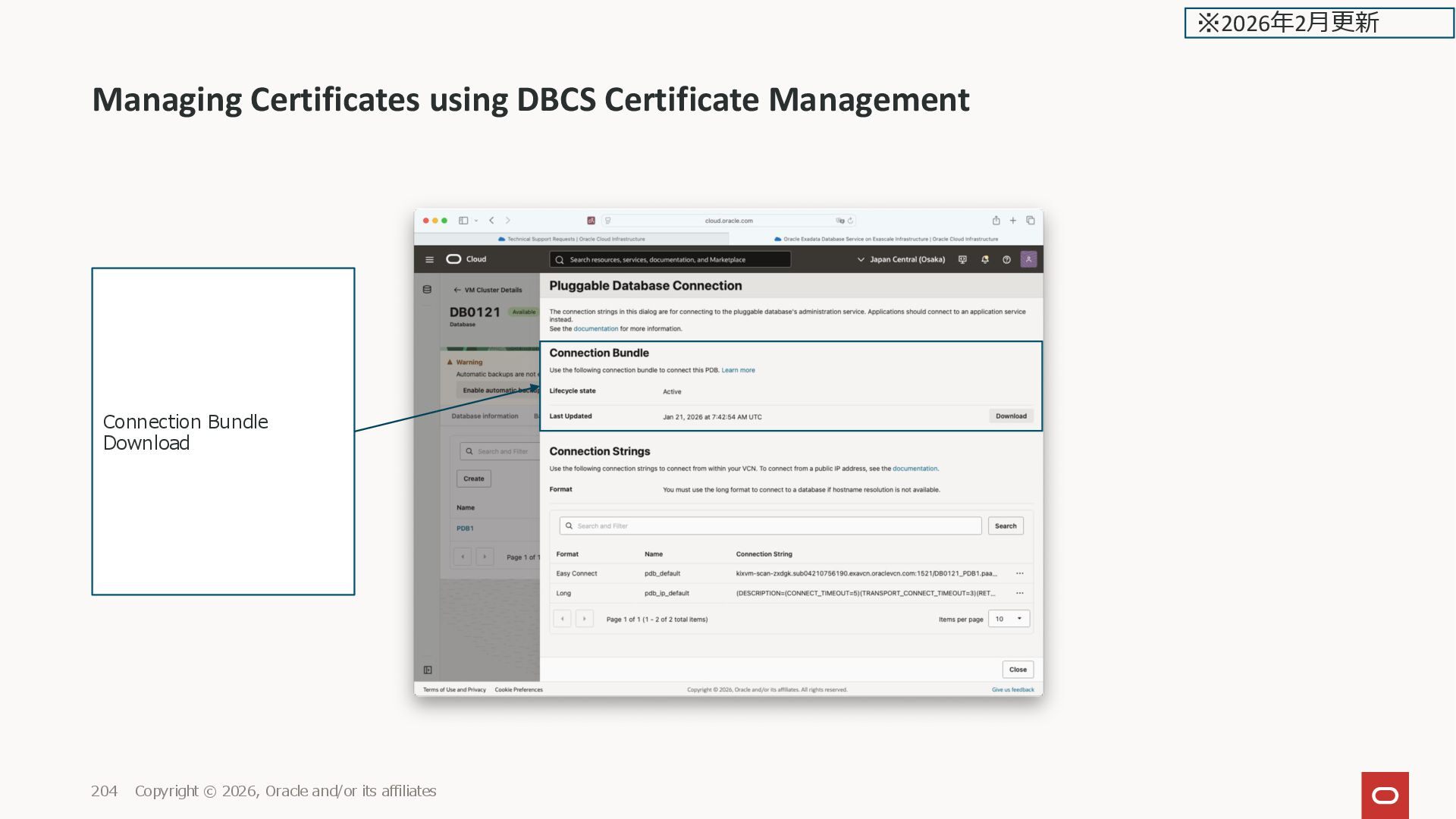This screenshot has width=1456, height=819.
Task: Open the OCI hamburger navigation menu
Action: [429, 259]
